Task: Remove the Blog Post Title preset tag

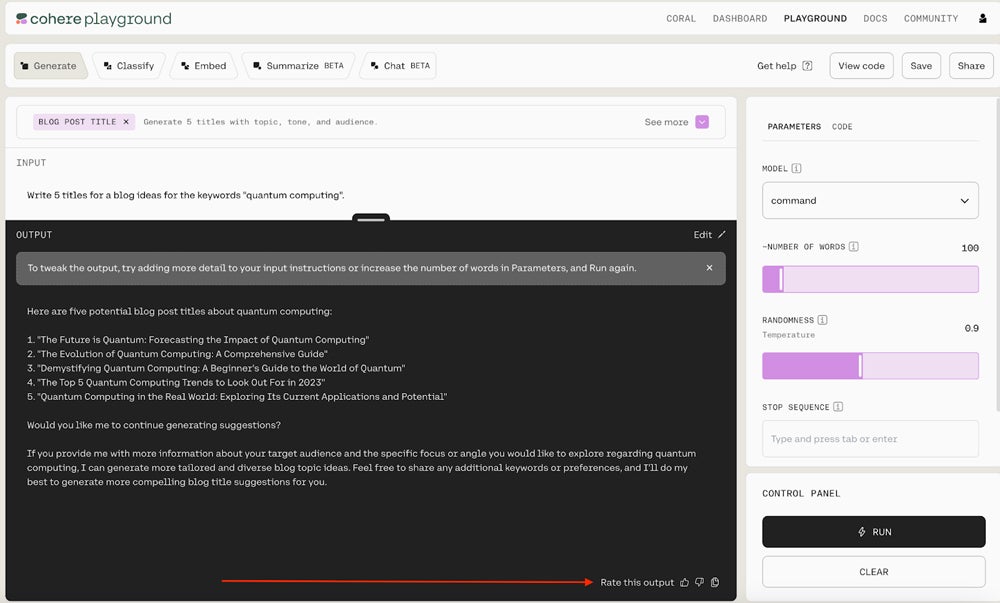Action: point(126,122)
